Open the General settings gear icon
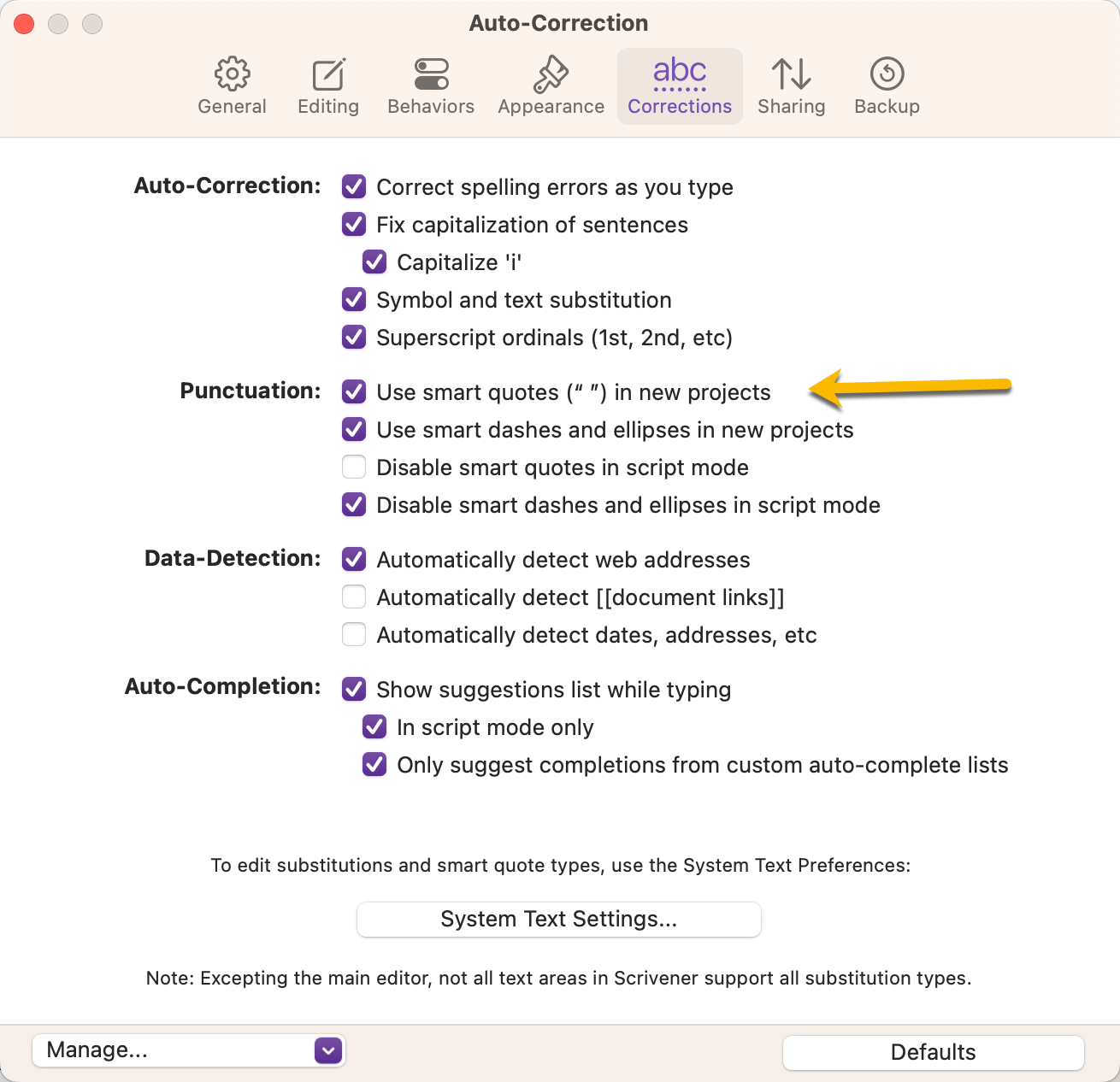The height and width of the screenshot is (1082, 1120). tap(232, 74)
